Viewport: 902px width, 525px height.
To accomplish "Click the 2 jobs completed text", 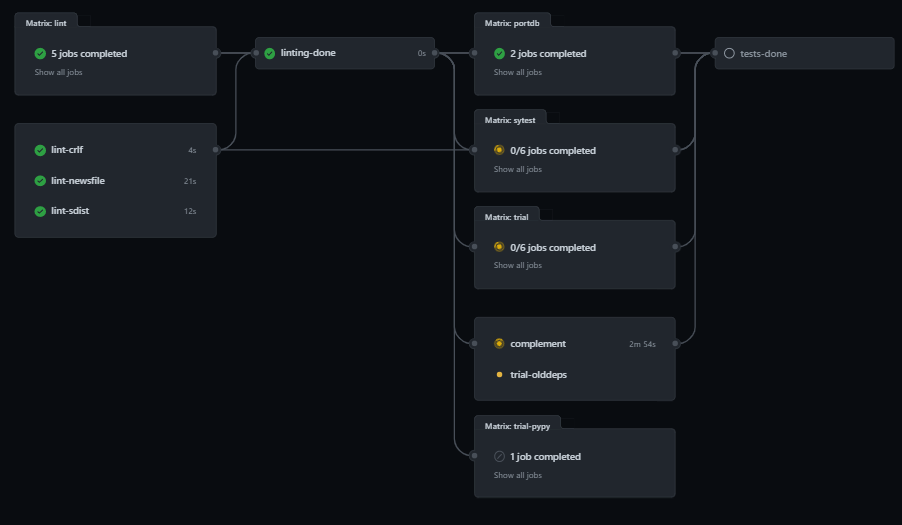I will coord(548,53).
